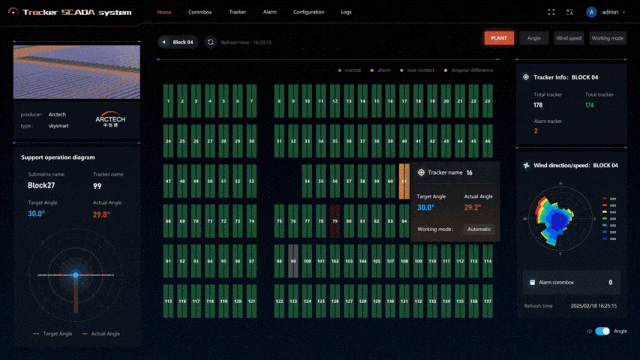Screen dimensions: 640x360
Task: Click the wind rose chart
Action: [x=560, y=218]
